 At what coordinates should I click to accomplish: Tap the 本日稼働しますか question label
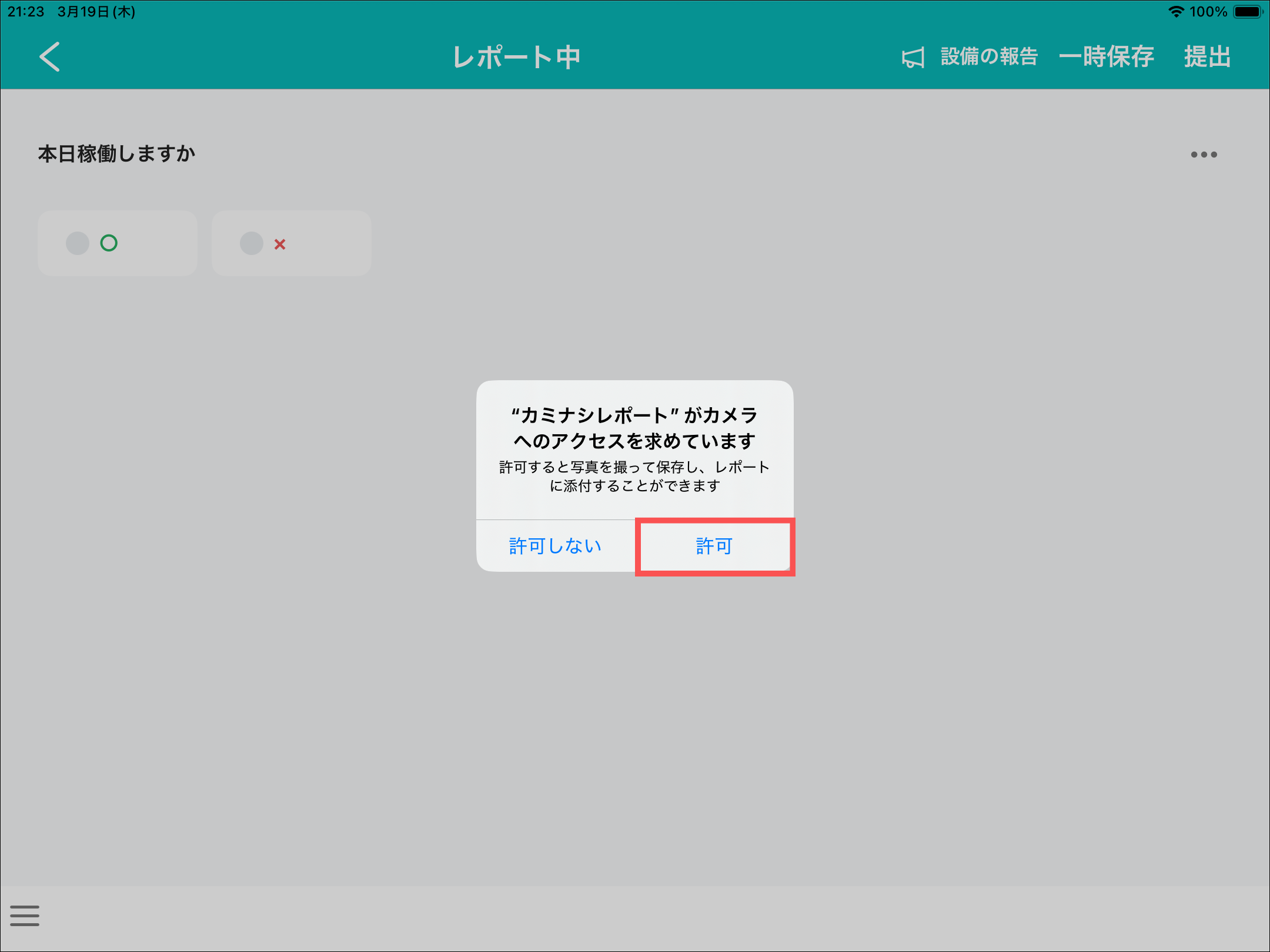[116, 154]
